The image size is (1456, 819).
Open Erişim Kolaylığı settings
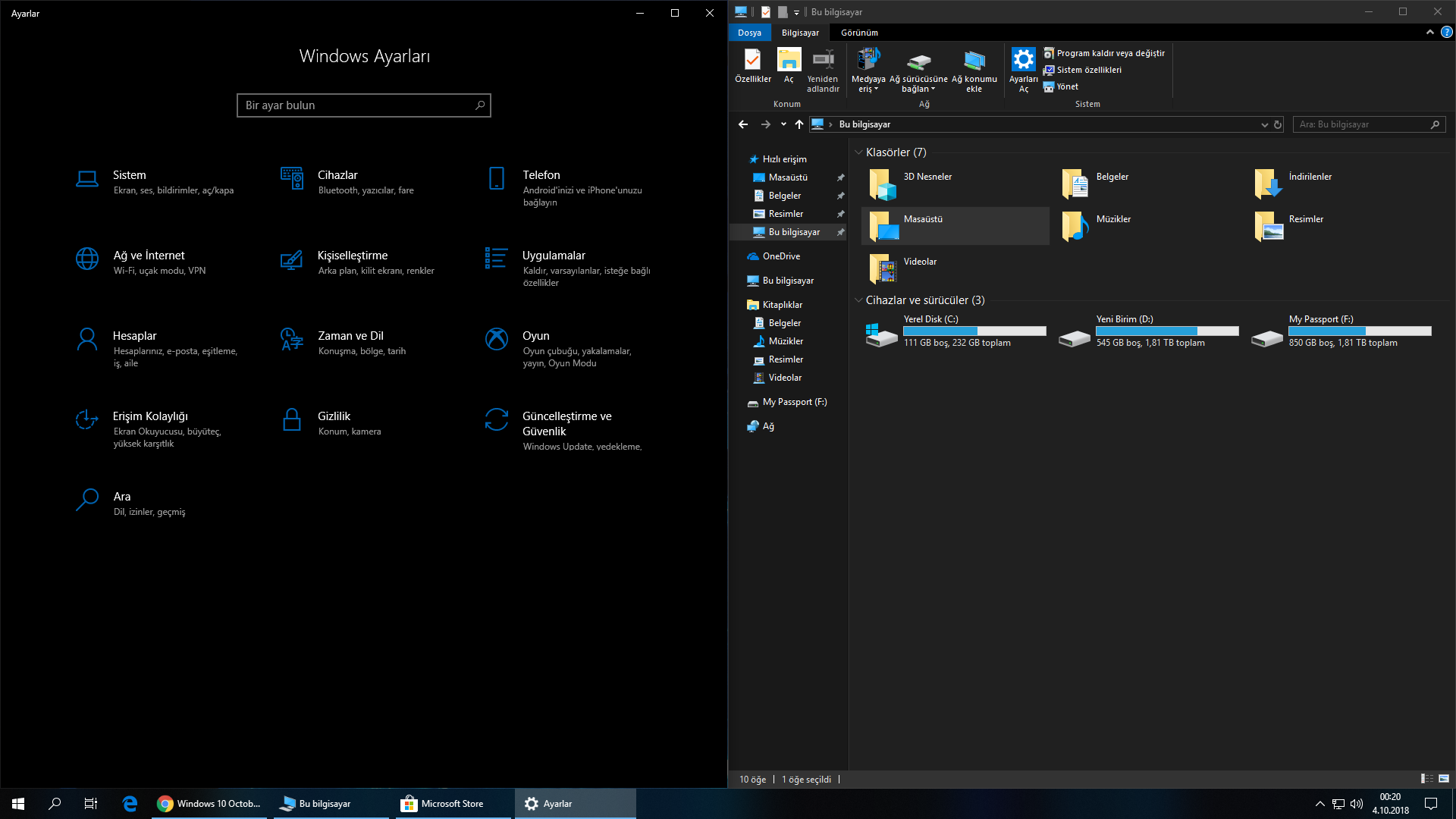(x=149, y=429)
